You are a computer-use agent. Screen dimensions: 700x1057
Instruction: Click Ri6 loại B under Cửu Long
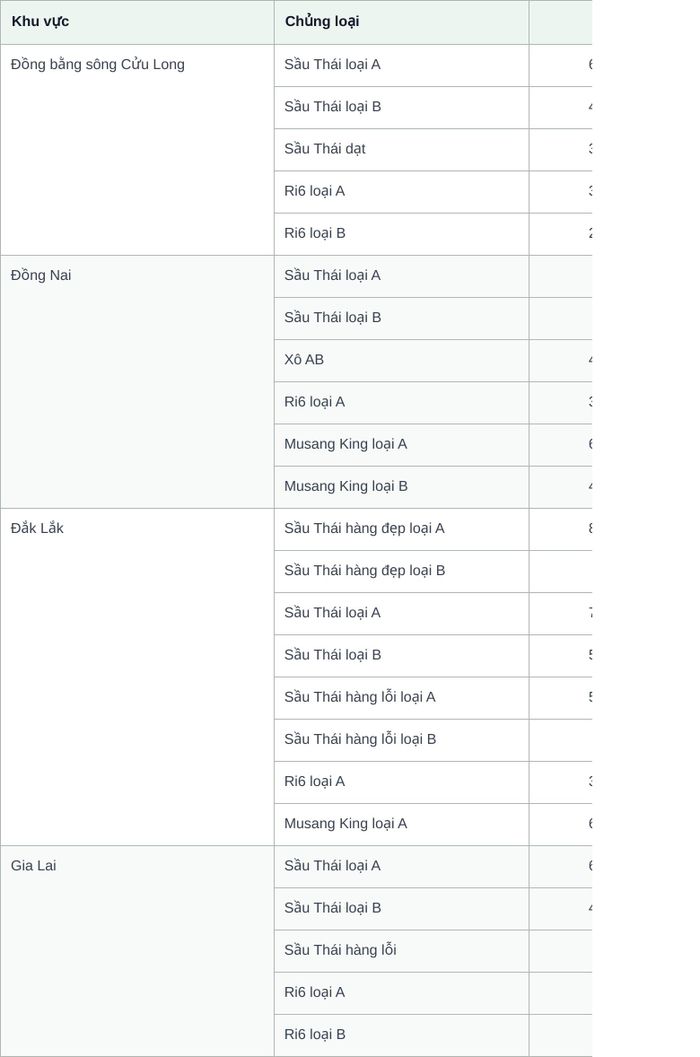tap(401, 233)
